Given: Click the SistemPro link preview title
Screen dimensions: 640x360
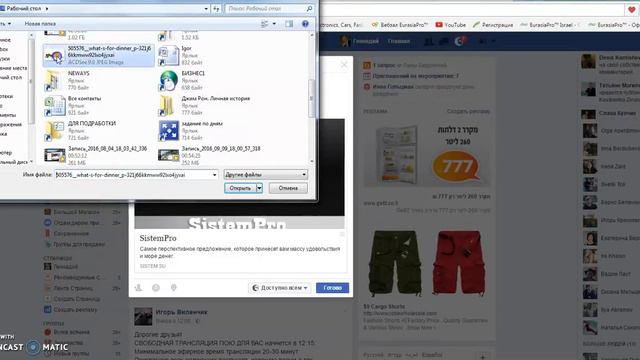Looking at the screenshot, I should click(x=158, y=238).
